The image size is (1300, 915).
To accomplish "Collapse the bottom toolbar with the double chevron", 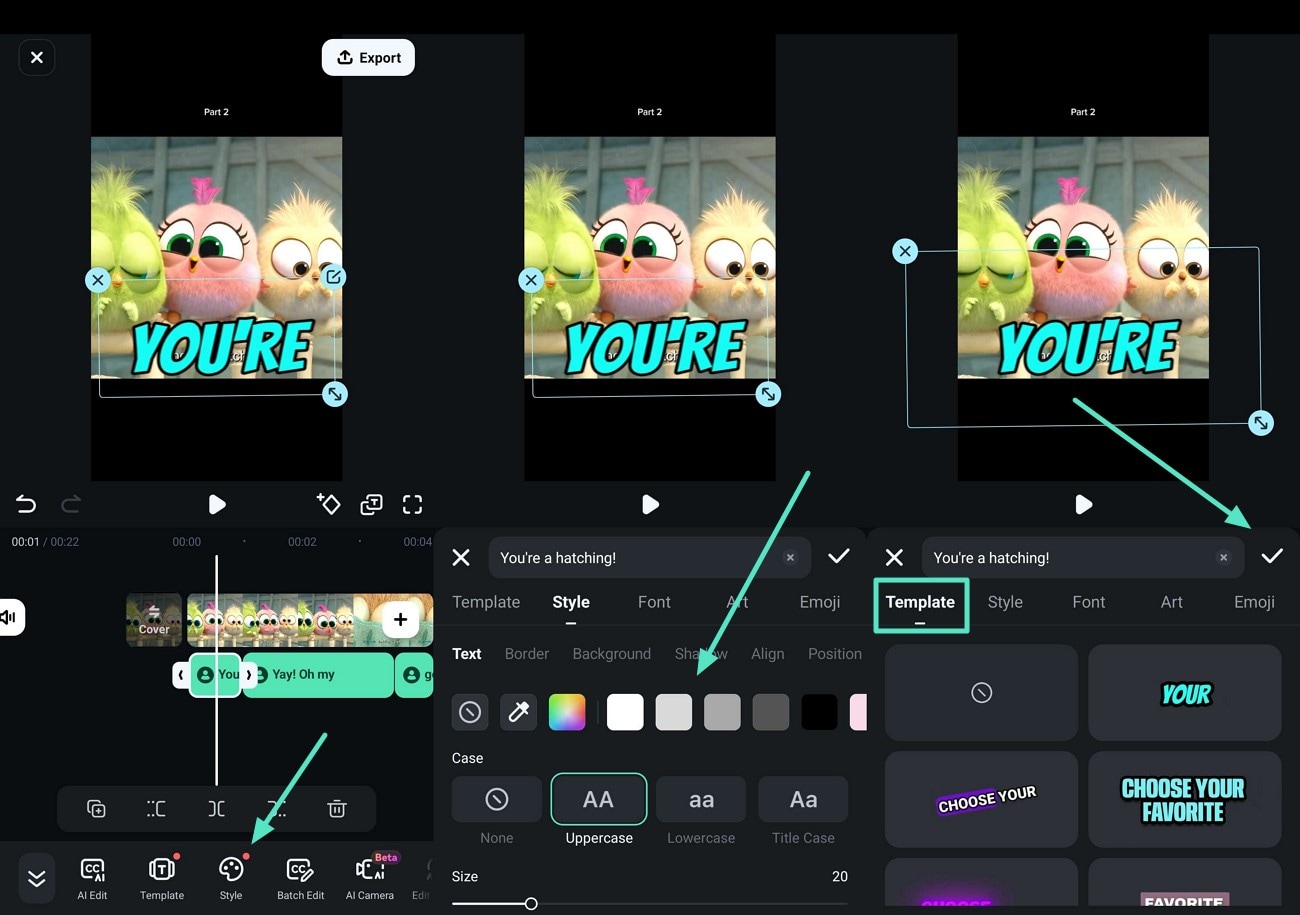I will [x=37, y=878].
